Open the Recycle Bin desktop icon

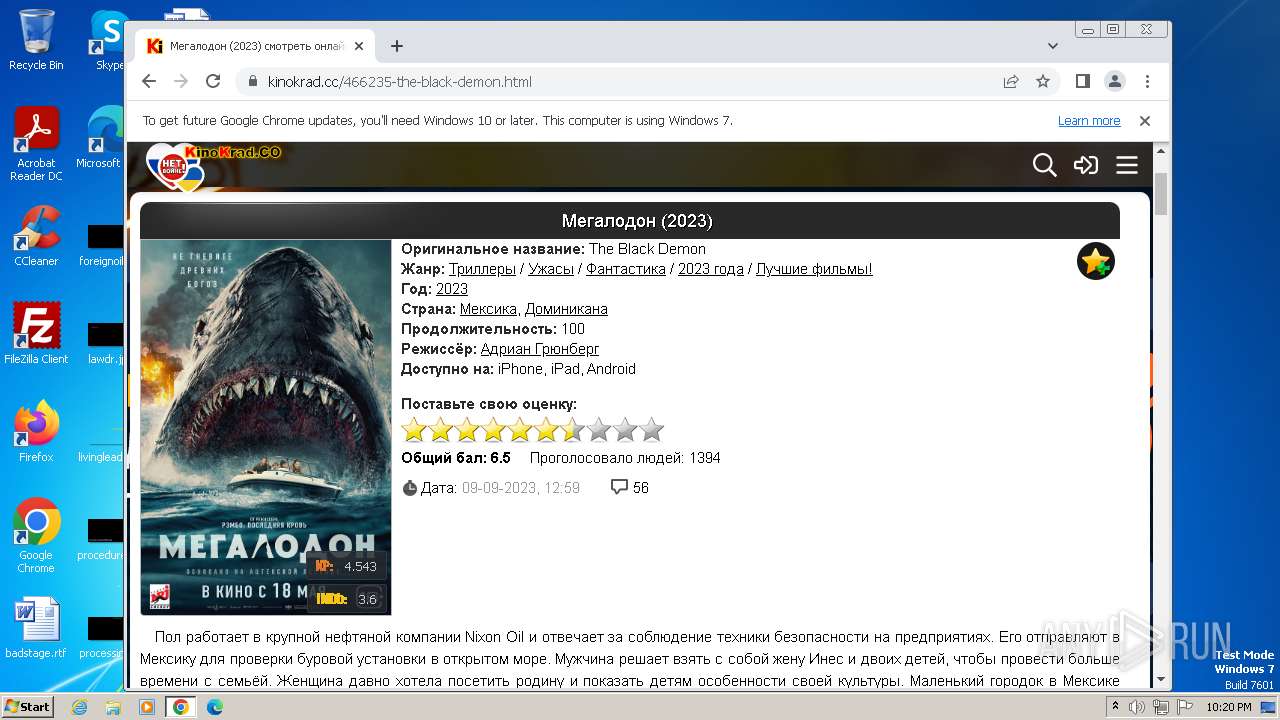pos(36,39)
